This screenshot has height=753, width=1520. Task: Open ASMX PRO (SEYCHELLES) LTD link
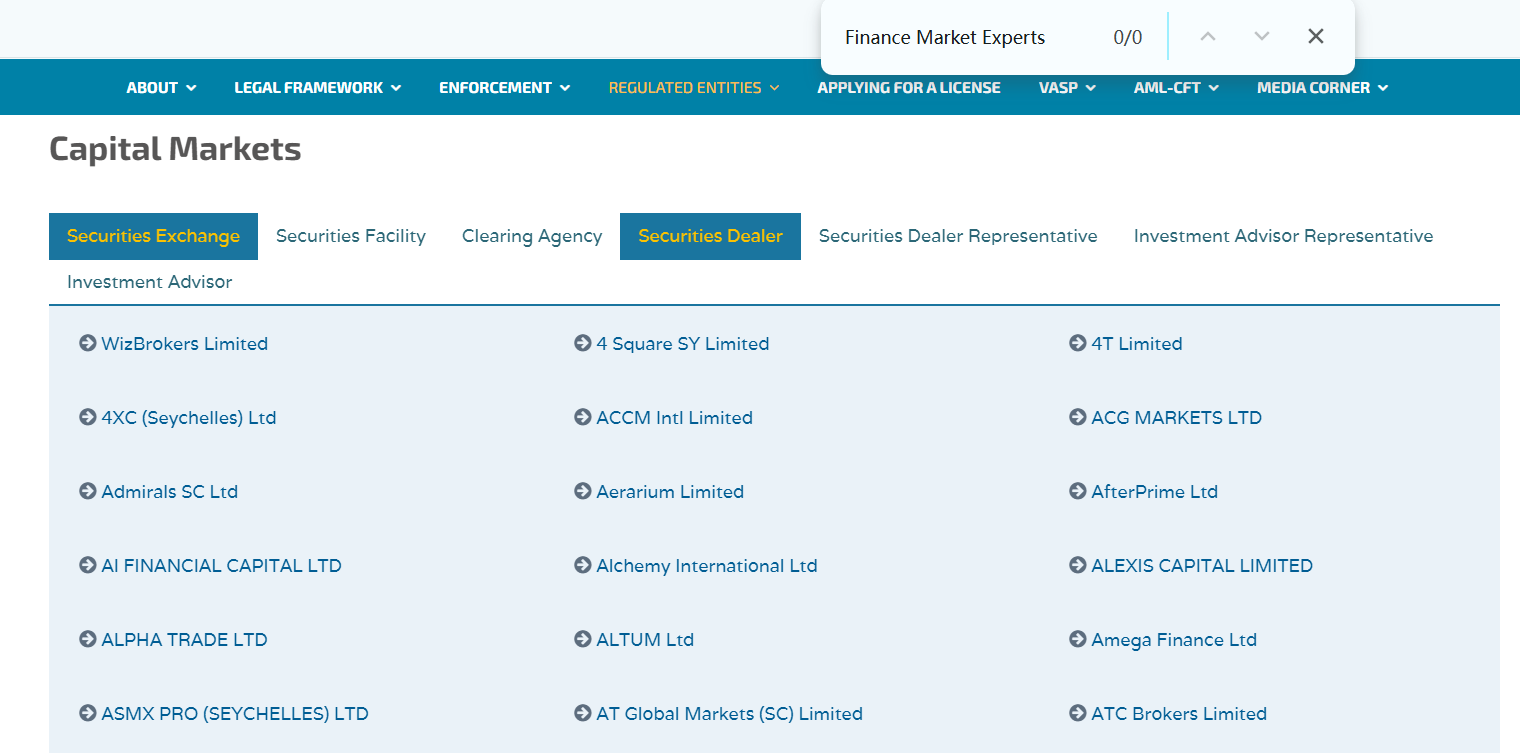point(235,713)
